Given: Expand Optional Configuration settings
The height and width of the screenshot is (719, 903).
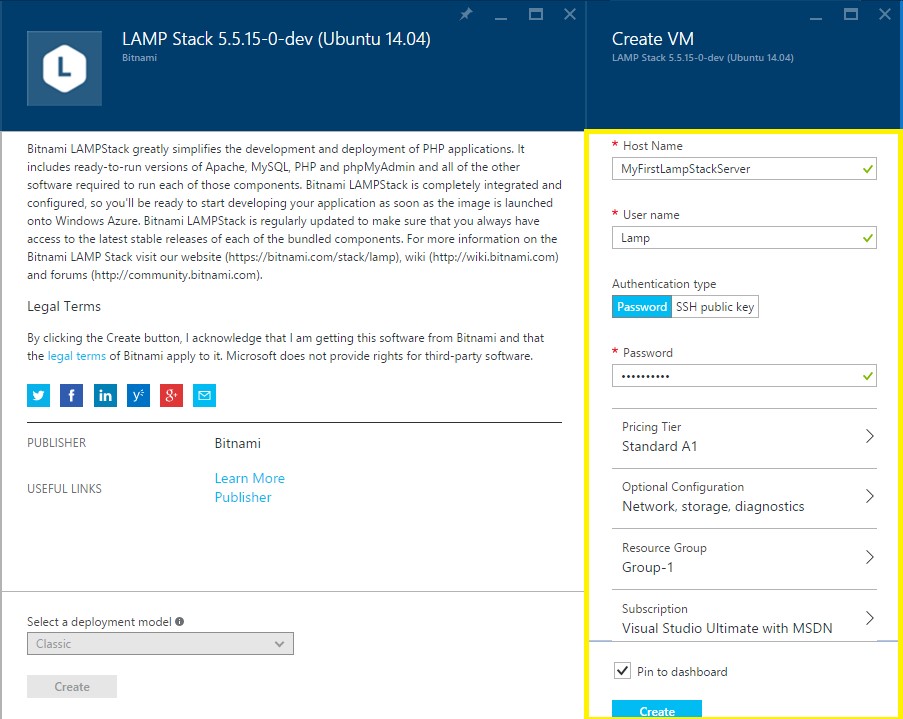Looking at the screenshot, I should click(744, 497).
